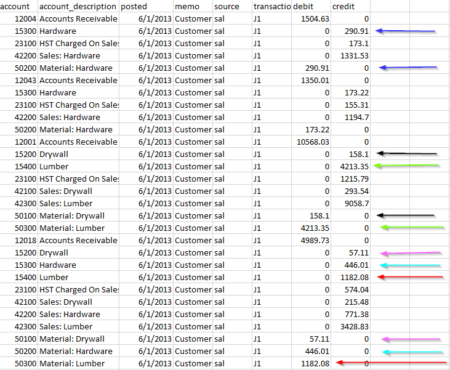The image size is (450, 370).
Task: Click the credit cell showing 9058.7
Action: click(x=350, y=203)
